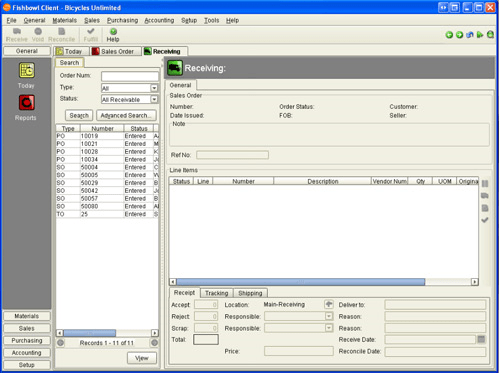Viewport: 500px width, 373px height.
Task: Open the Accounting module group button
Action: click(27, 353)
